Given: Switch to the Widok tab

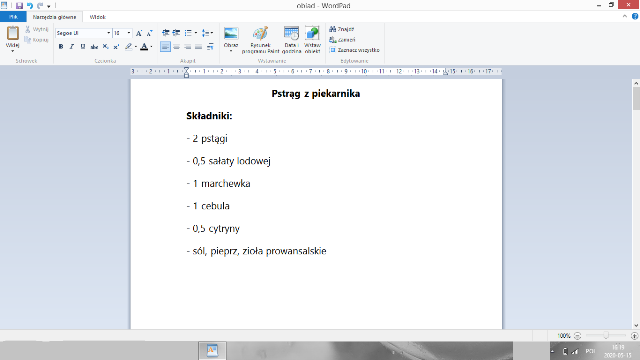Looking at the screenshot, I should pos(98,17).
